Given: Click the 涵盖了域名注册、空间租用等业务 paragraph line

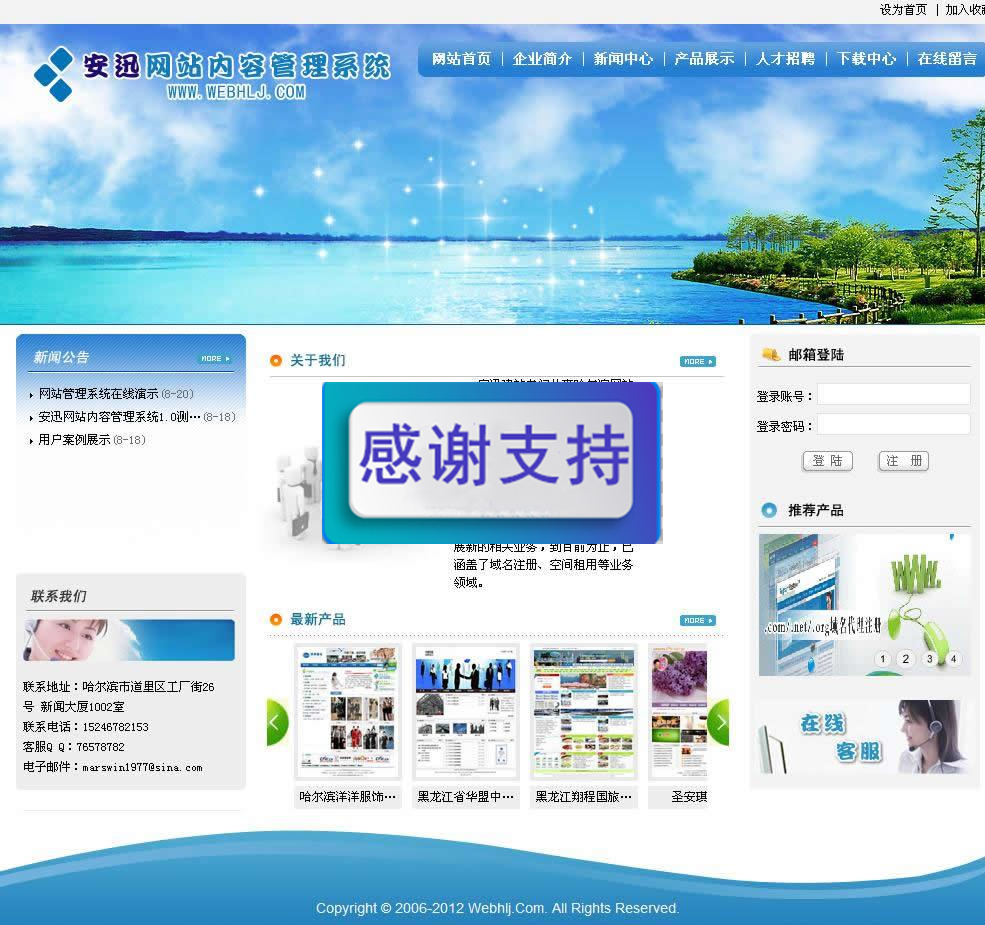Looking at the screenshot, I should pos(543,565).
